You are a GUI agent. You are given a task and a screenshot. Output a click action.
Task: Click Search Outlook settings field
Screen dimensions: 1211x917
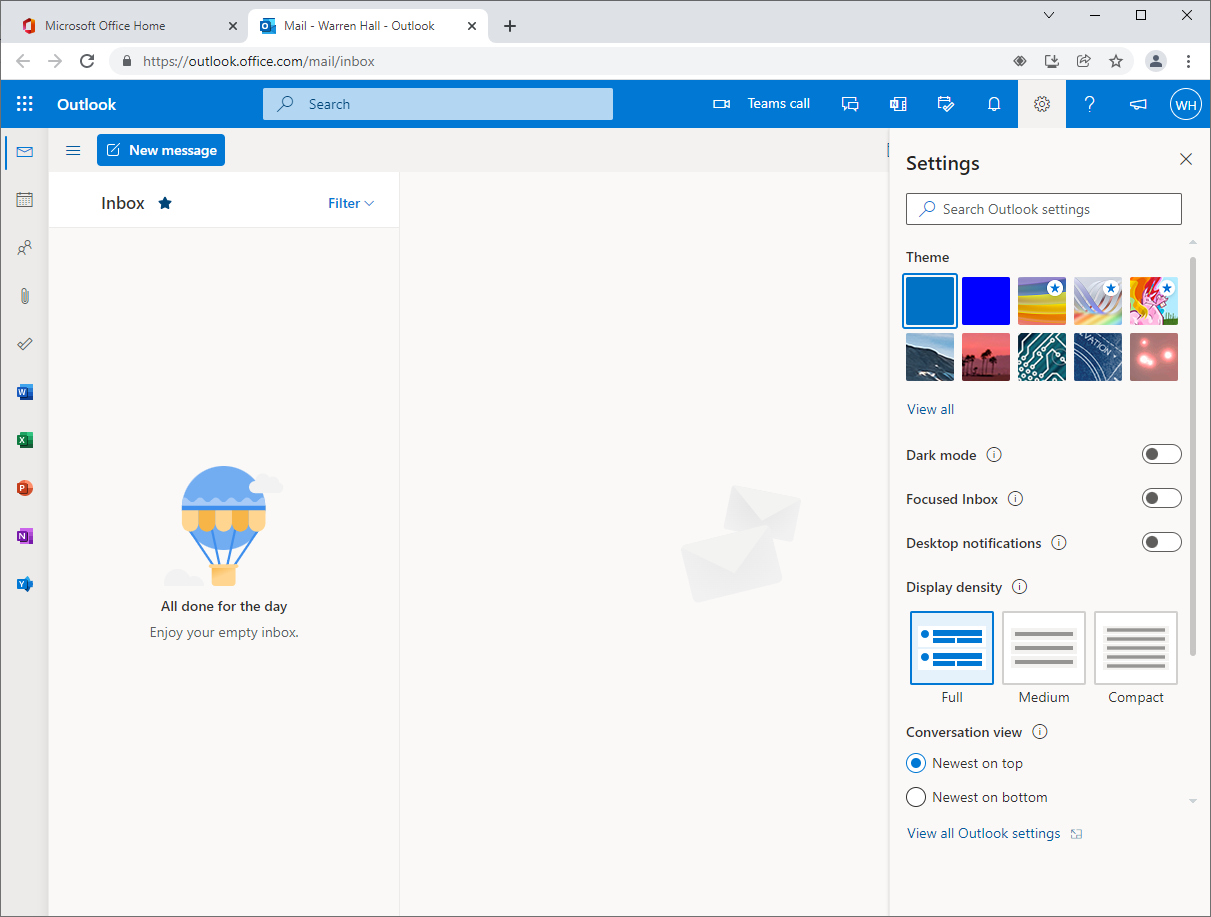coord(1044,209)
